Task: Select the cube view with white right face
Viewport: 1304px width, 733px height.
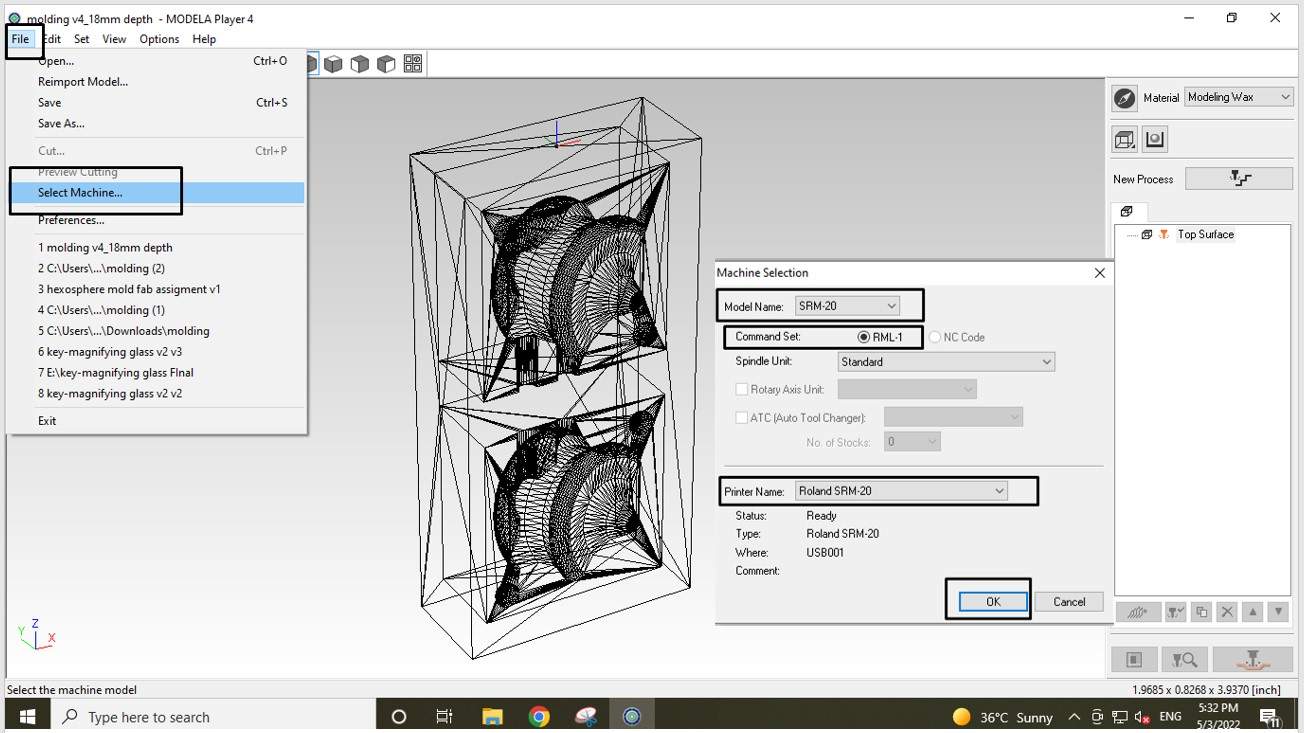Action: point(386,64)
